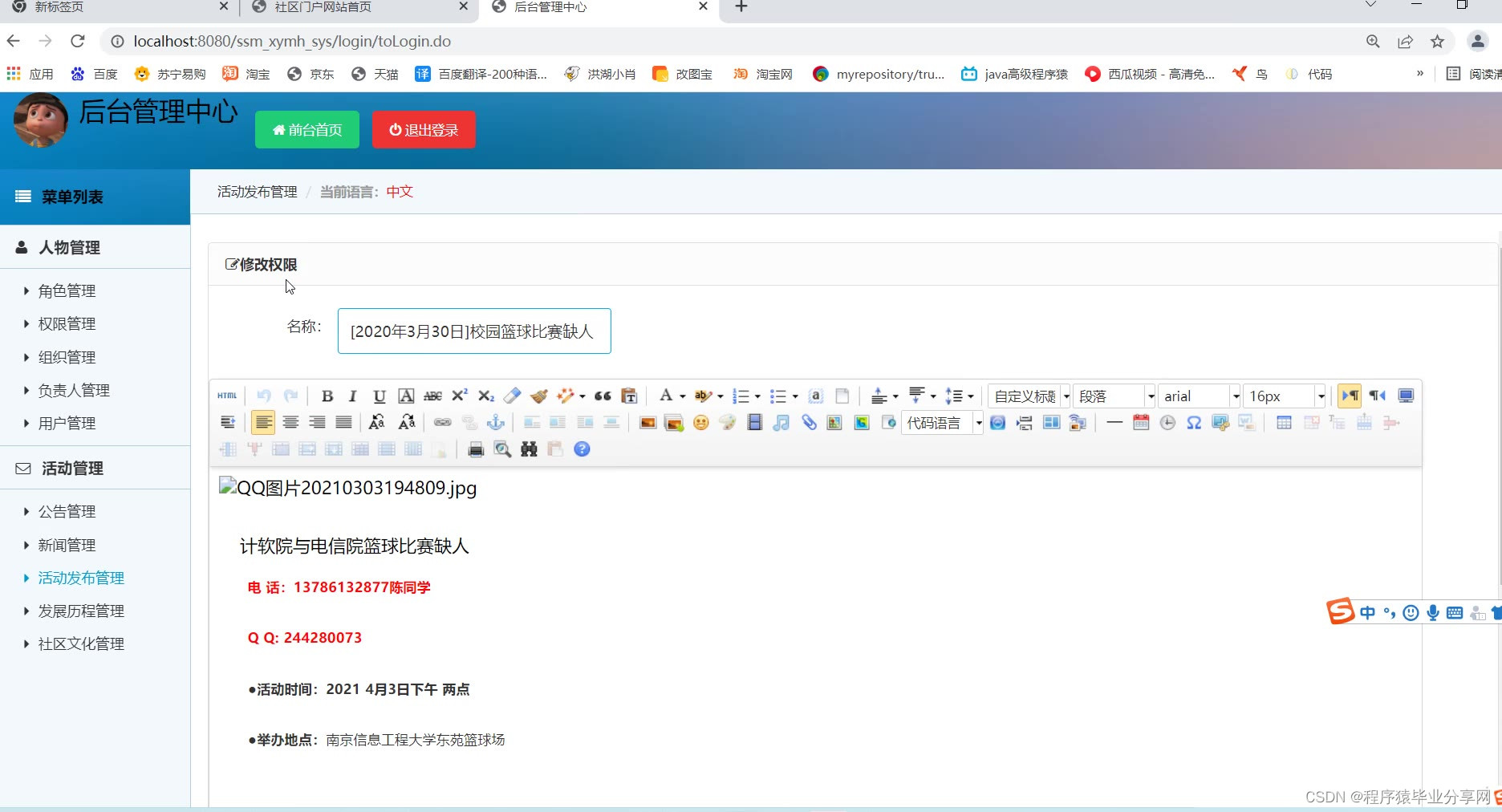The image size is (1502, 812).
Task: Open the ordered list style dropdown
Action: pyautogui.click(x=757, y=396)
